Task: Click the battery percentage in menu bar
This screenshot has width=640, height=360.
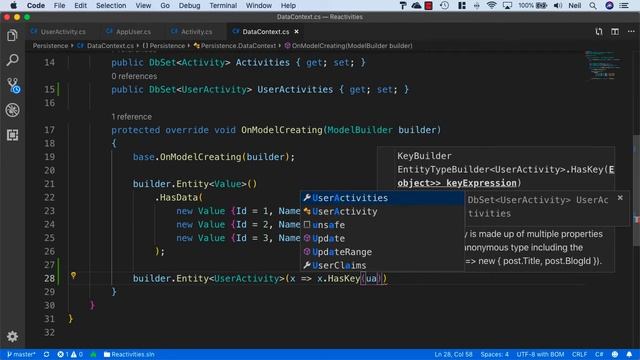Action: click(x=526, y=5)
